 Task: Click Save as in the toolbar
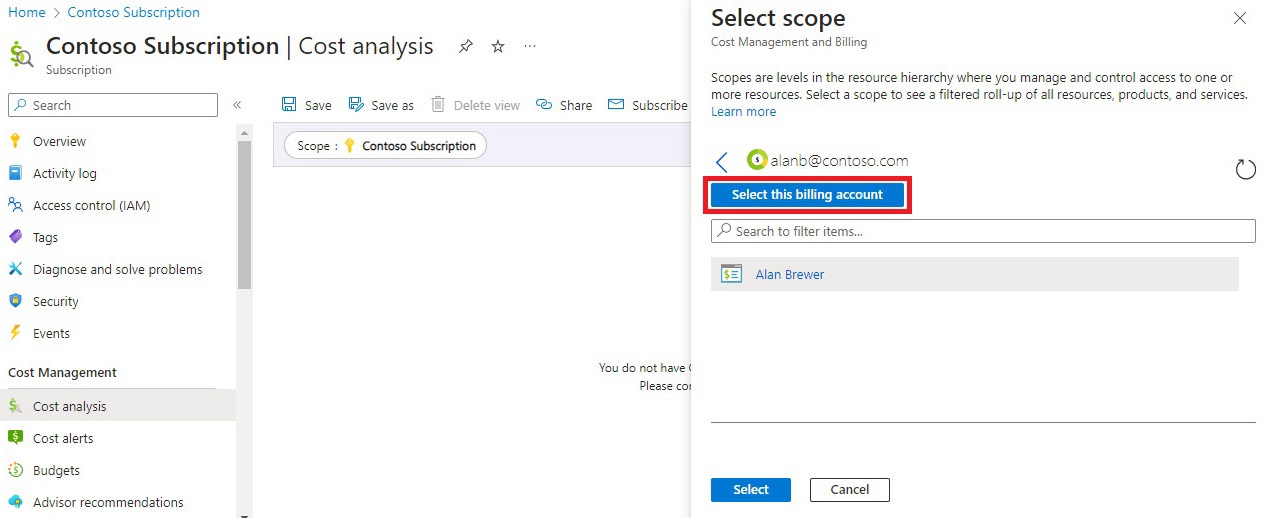click(x=381, y=105)
